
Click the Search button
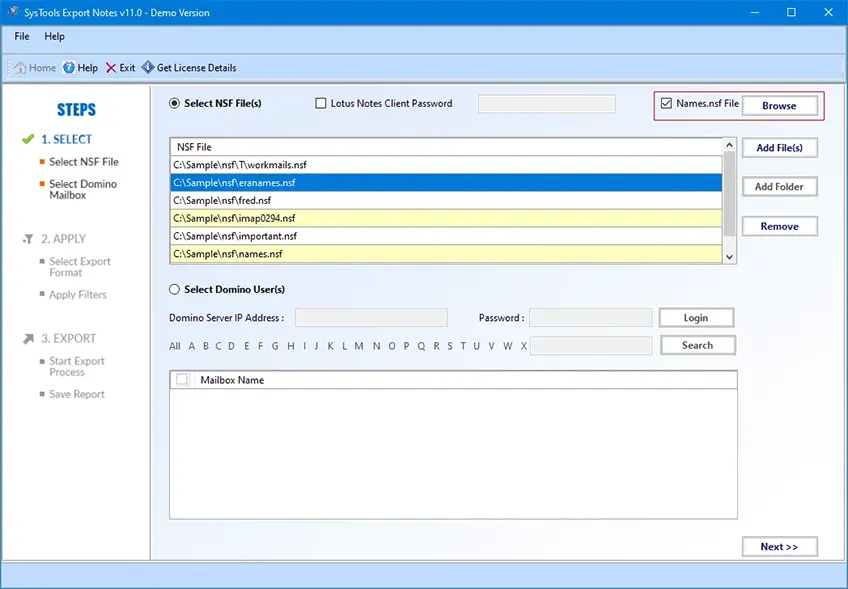coord(698,345)
